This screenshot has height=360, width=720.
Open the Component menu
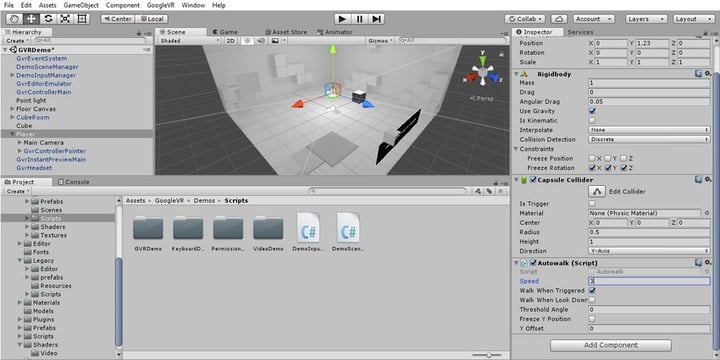[123, 6]
